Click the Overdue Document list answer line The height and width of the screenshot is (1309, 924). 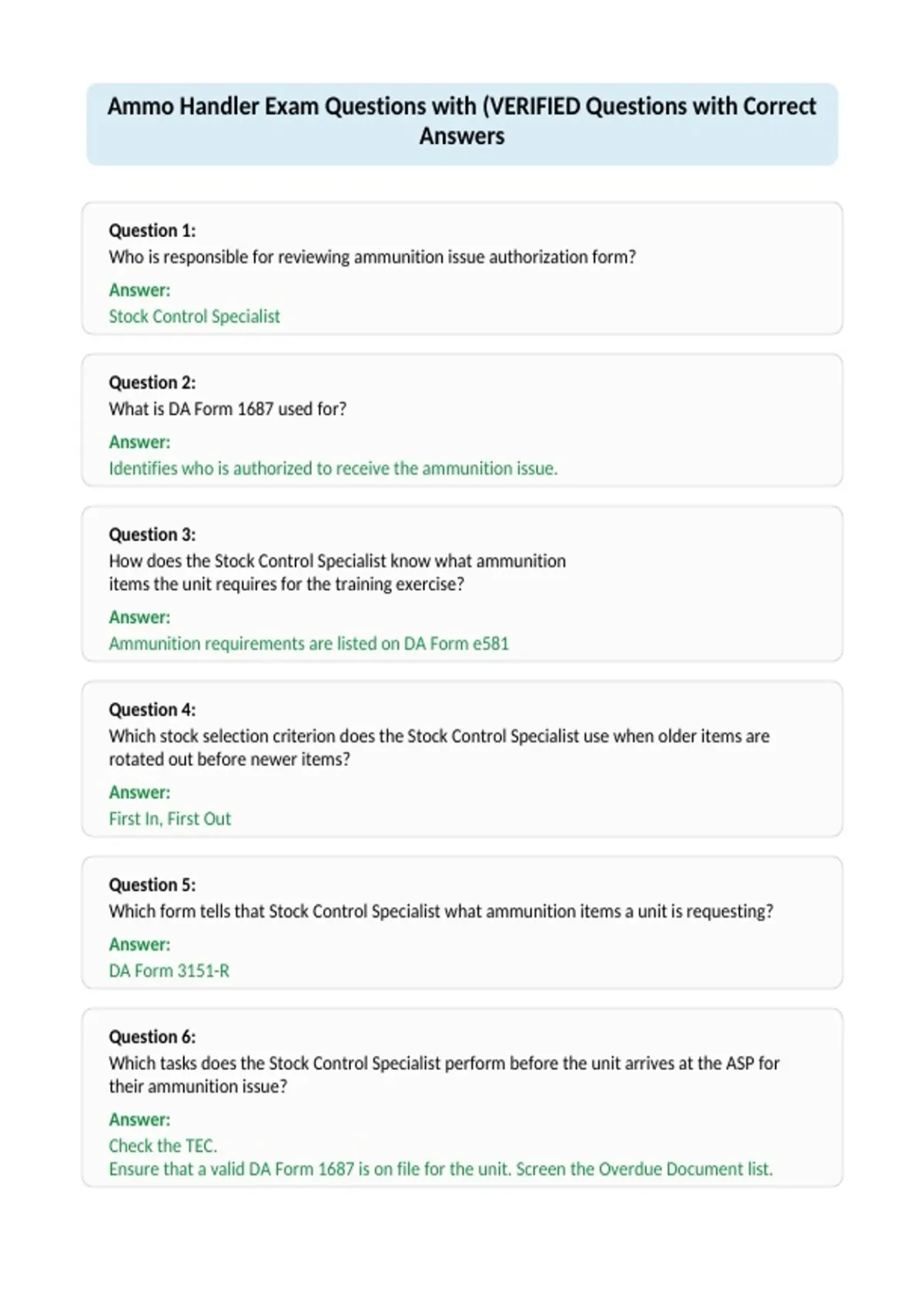[x=440, y=1169]
